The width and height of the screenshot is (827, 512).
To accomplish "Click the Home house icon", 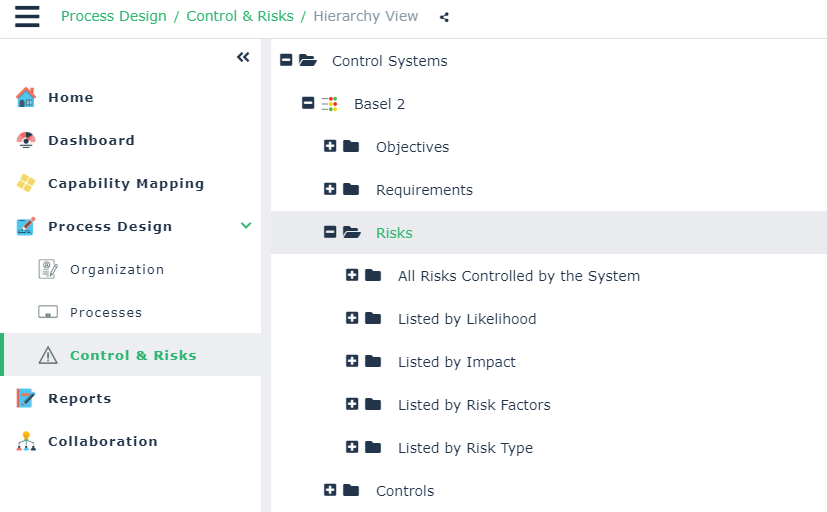I will (x=26, y=98).
